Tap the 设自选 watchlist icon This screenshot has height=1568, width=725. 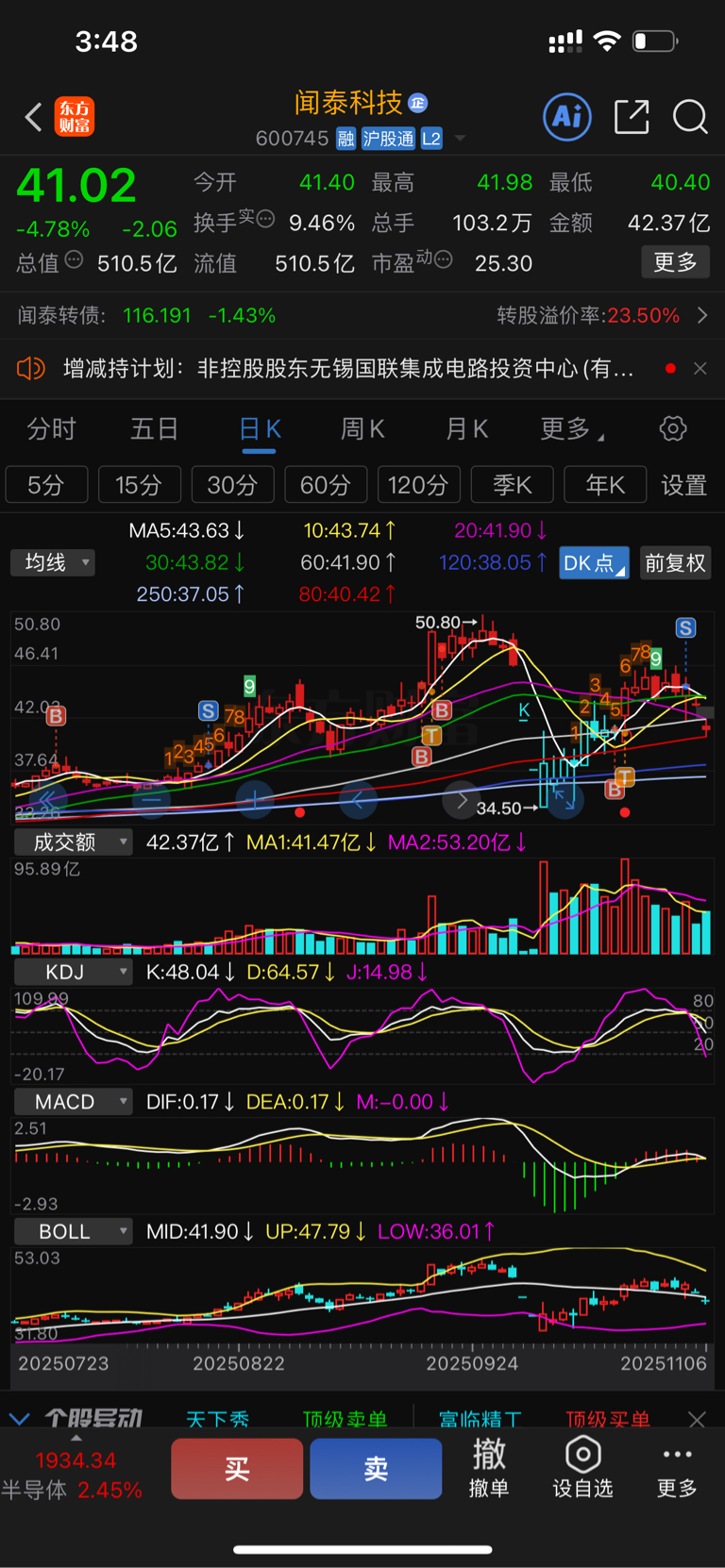[582, 1468]
